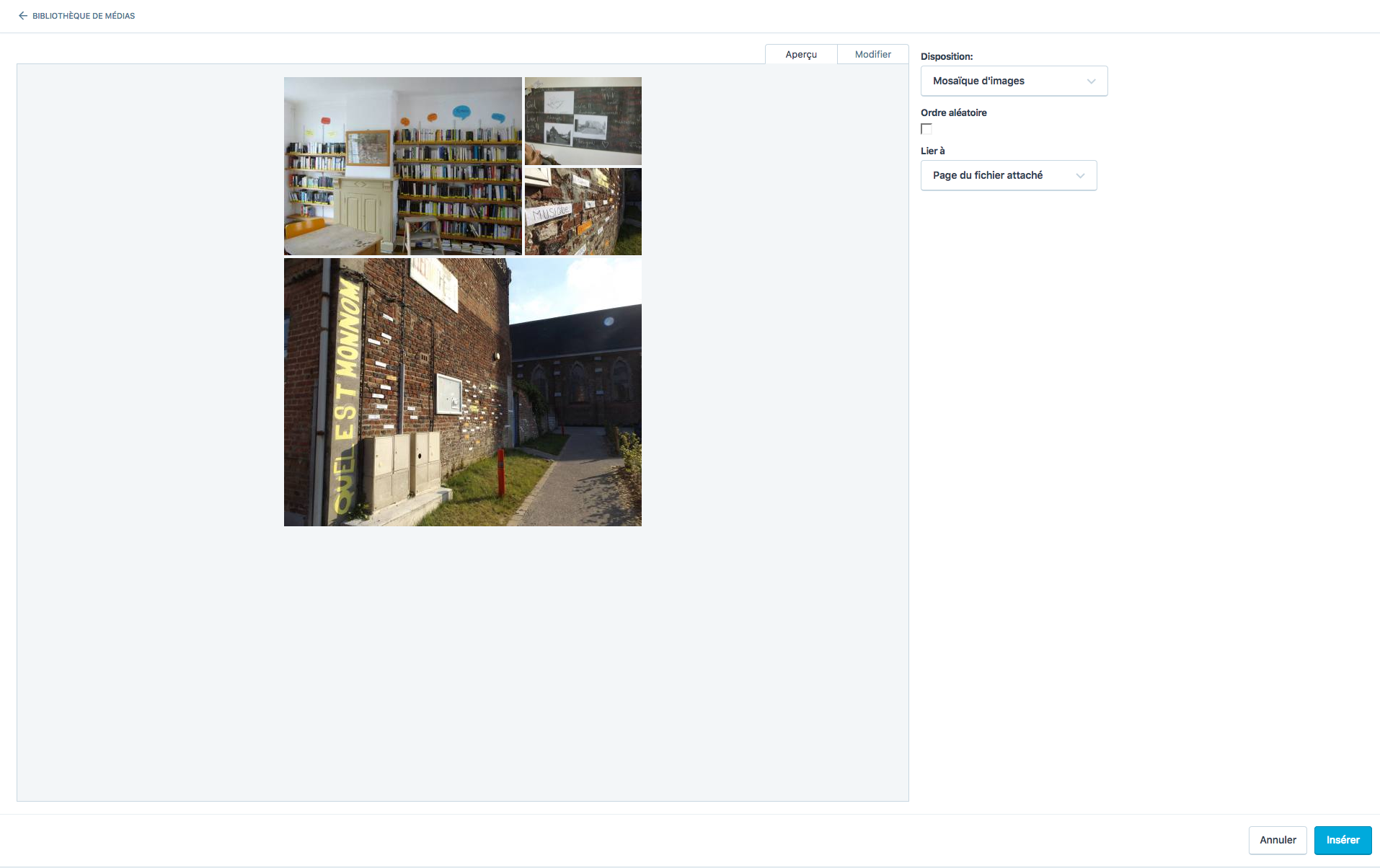This screenshot has width=1380, height=868.
Task: Click the blue Insérer button
Action: [x=1342, y=840]
